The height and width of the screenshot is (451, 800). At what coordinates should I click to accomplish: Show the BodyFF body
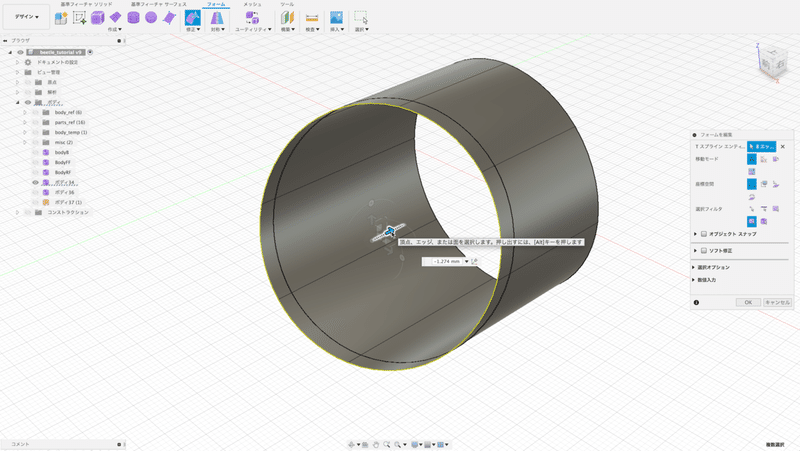tap(35, 162)
